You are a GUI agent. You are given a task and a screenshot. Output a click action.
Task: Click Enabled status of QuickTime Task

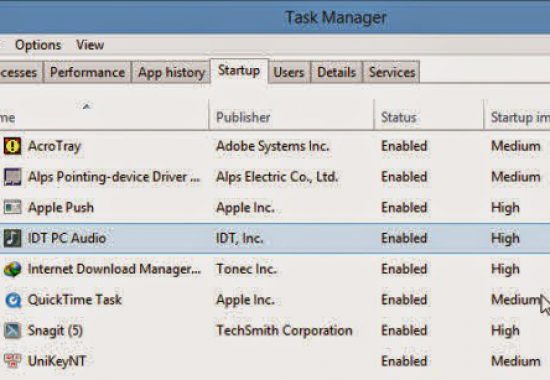[404, 300]
